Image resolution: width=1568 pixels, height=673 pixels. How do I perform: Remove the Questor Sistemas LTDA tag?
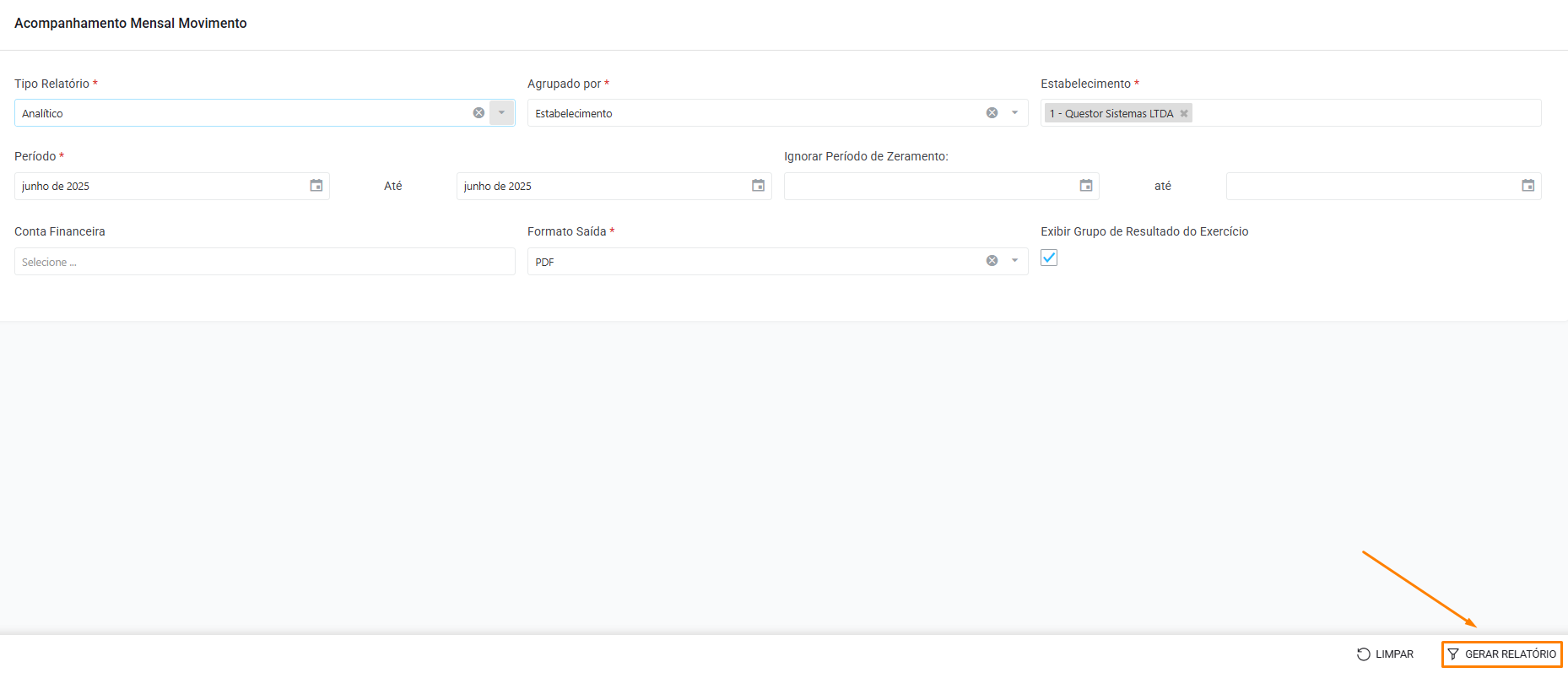click(1184, 114)
